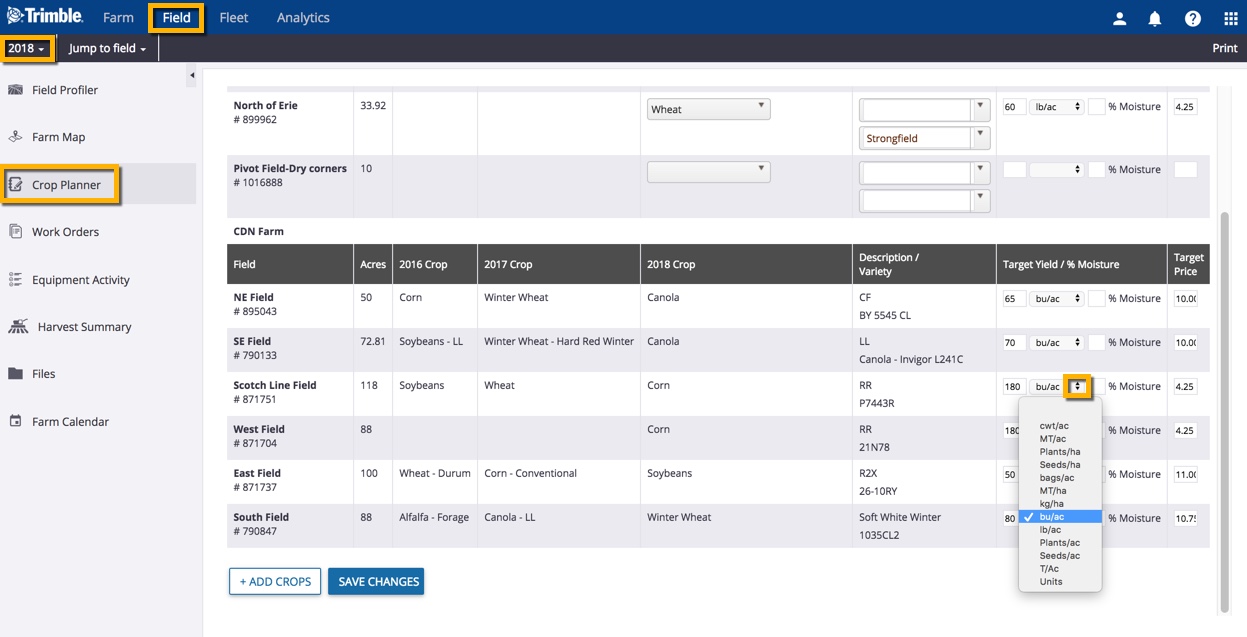Click the Farm Map sidebar icon
This screenshot has width=1247, height=637.
pyautogui.click(x=15, y=137)
